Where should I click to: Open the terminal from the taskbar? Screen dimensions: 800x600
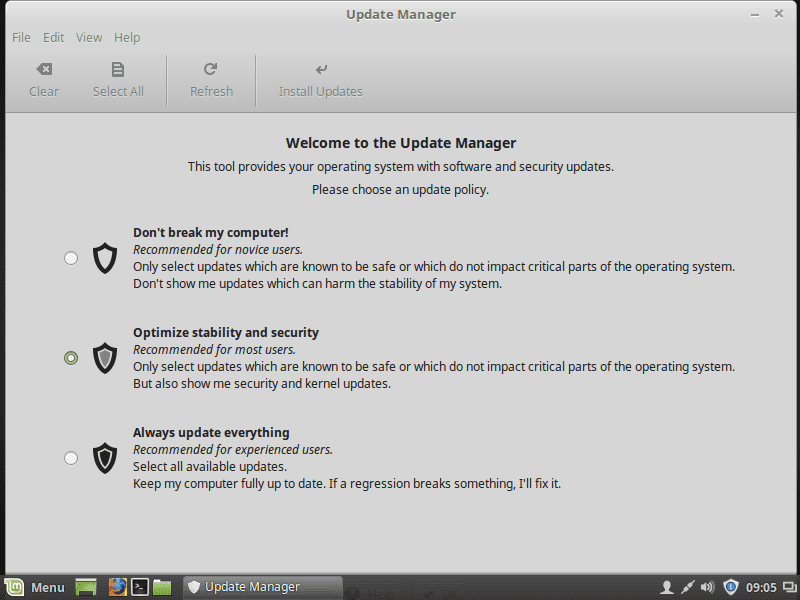pos(140,587)
